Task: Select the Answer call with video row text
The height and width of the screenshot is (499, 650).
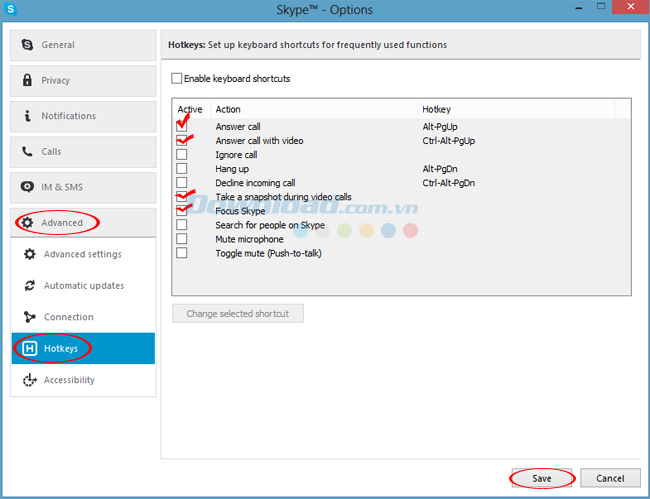Action: [x=260, y=141]
